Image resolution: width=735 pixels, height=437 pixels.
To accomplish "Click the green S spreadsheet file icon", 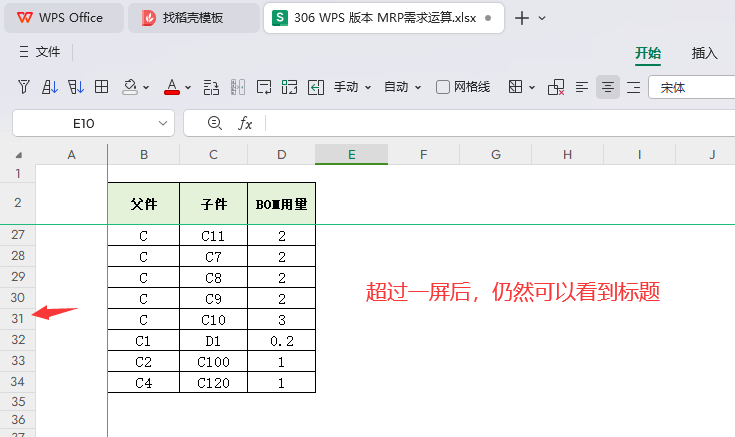I will click(x=280, y=18).
